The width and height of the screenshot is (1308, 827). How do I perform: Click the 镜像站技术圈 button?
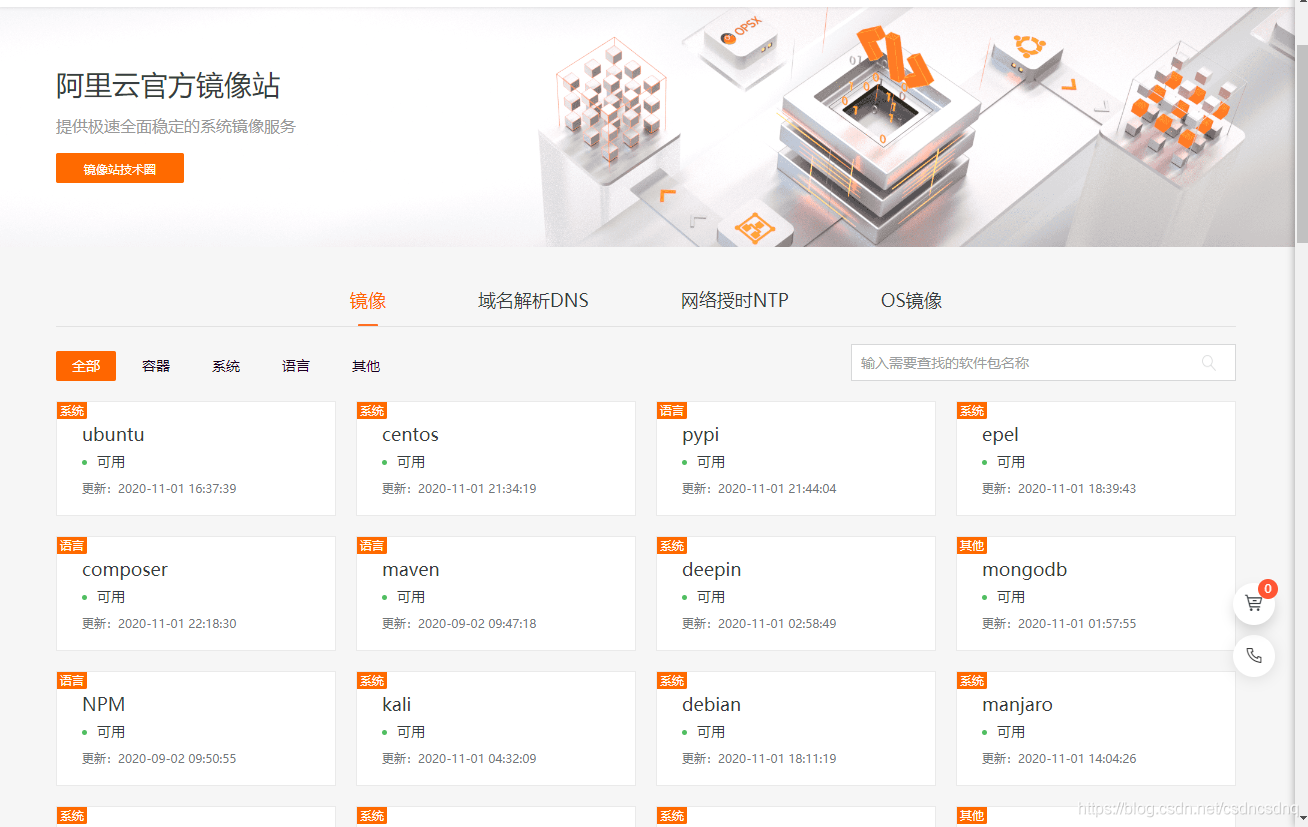[120, 169]
